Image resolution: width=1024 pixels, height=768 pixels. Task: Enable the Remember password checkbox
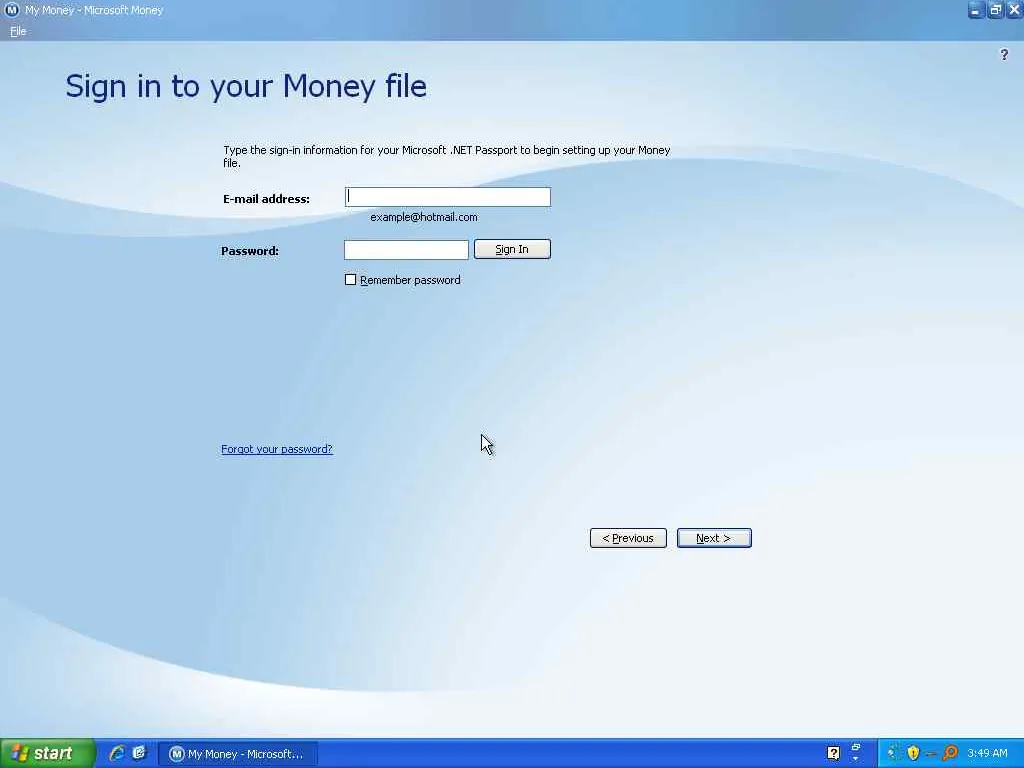point(351,280)
